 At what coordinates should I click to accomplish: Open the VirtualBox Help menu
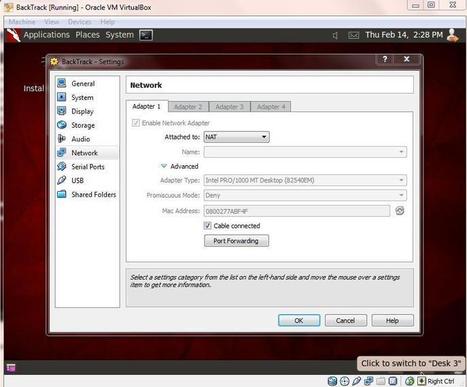click(x=107, y=22)
